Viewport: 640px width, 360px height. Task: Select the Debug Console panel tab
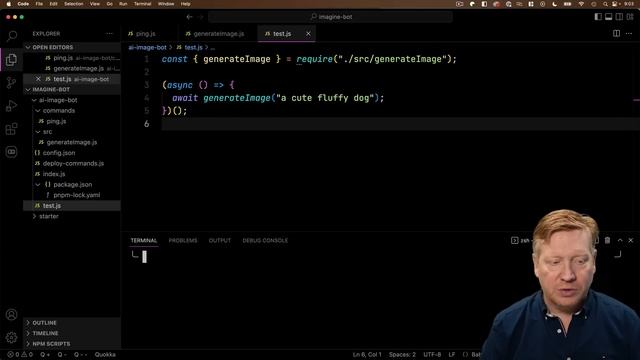pos(265,240)
